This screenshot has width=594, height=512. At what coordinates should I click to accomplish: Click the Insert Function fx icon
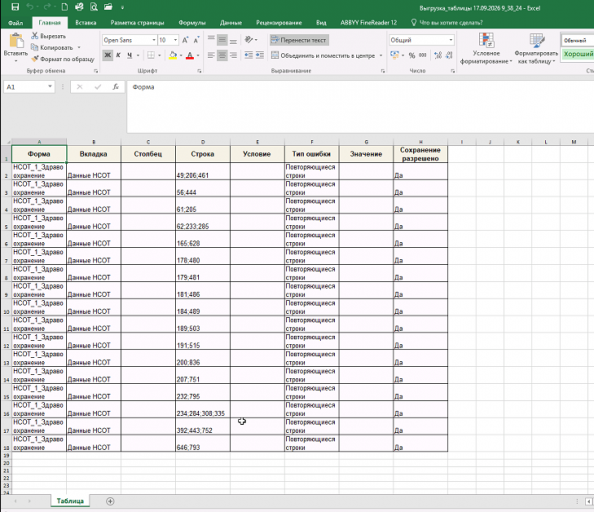[x=116, y=87]
